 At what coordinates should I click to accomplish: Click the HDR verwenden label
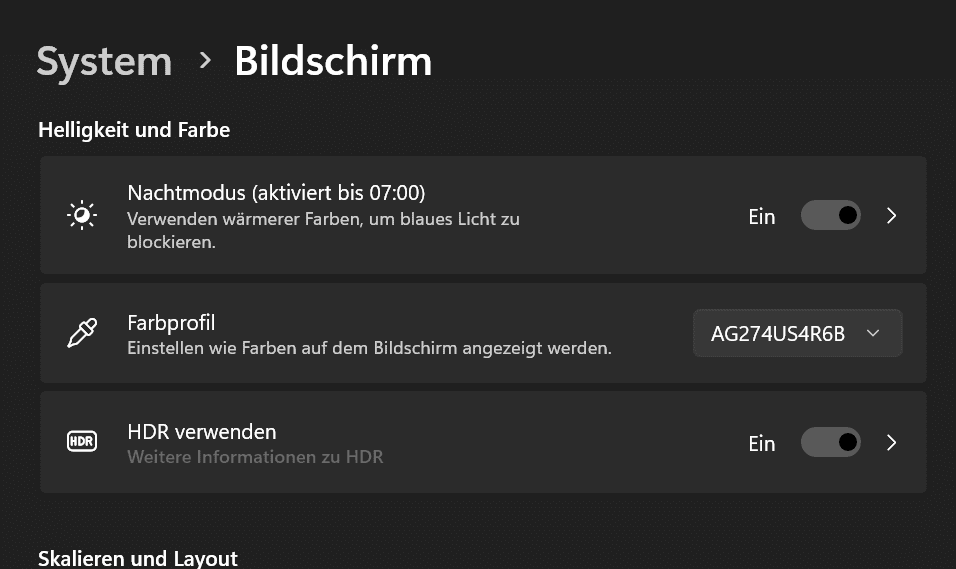[x=202, y=432]
